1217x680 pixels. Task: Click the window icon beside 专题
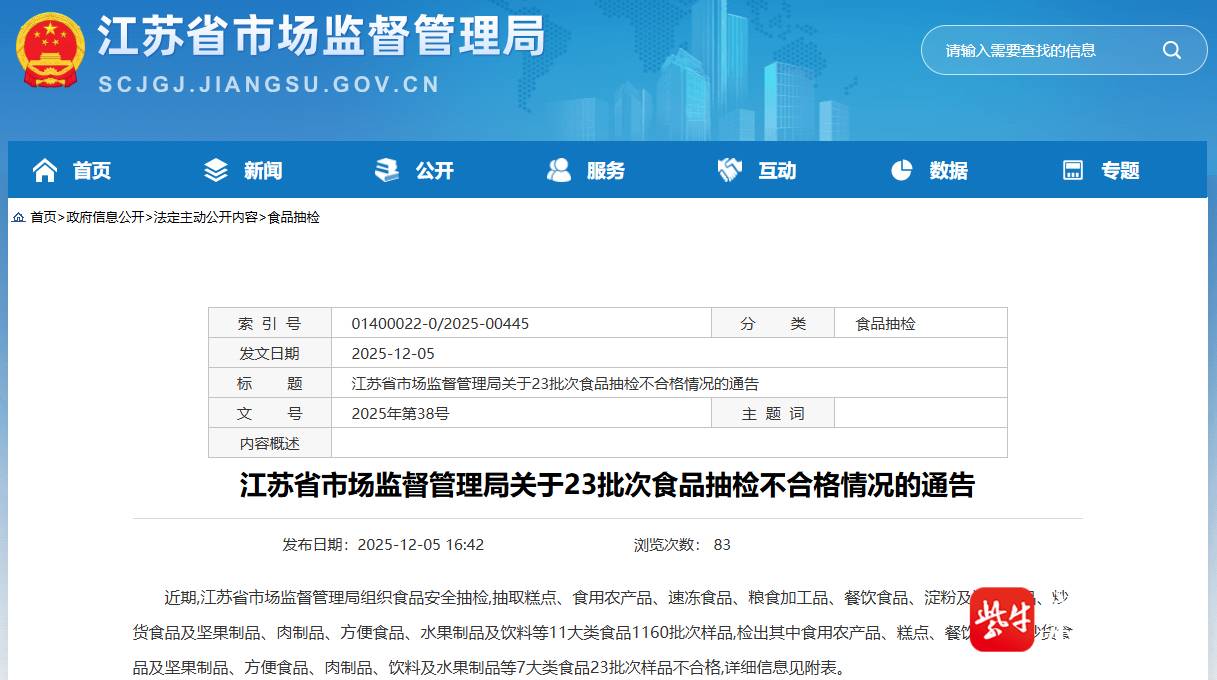[1073, 171]
